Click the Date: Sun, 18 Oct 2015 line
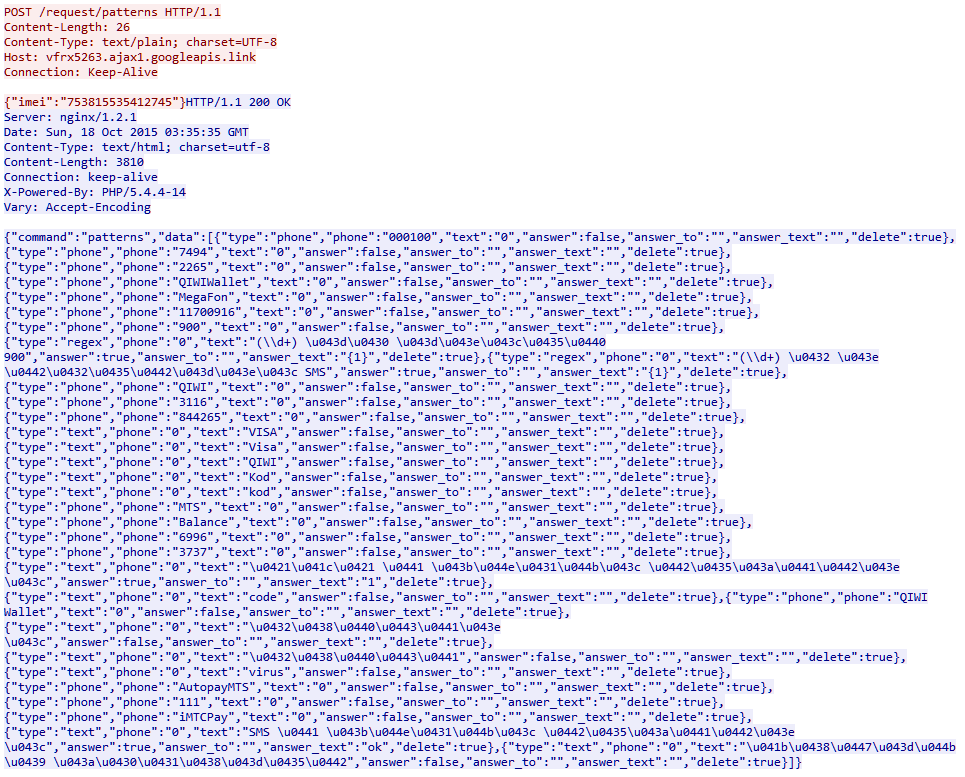 (x=126, y=132)
